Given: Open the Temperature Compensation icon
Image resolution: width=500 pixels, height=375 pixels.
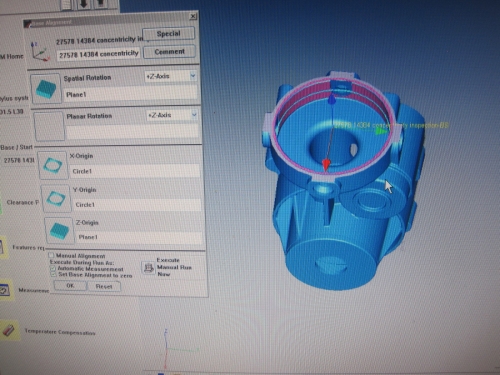Looking at the screenshot, I should (9, 330).
